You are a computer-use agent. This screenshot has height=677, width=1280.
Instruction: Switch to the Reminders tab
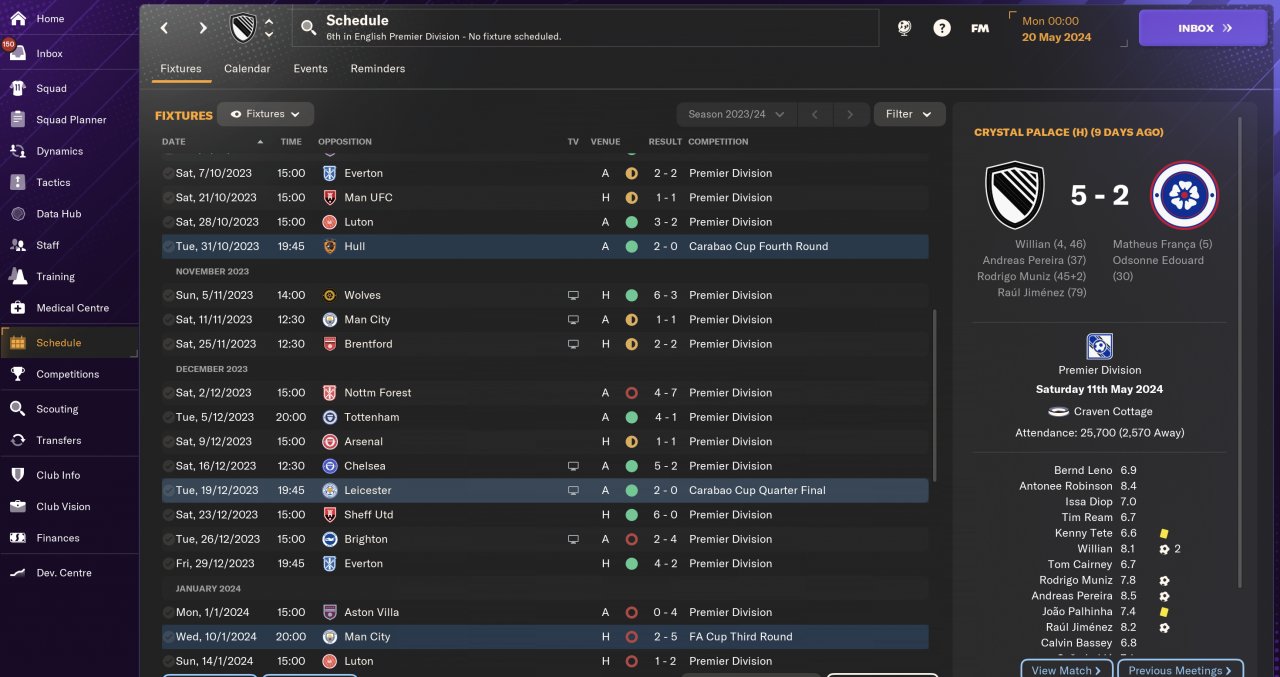(378, 69)
